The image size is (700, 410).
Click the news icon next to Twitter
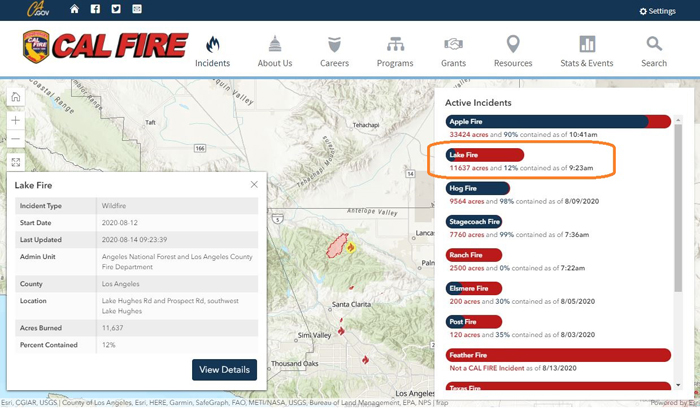[137, 9]
